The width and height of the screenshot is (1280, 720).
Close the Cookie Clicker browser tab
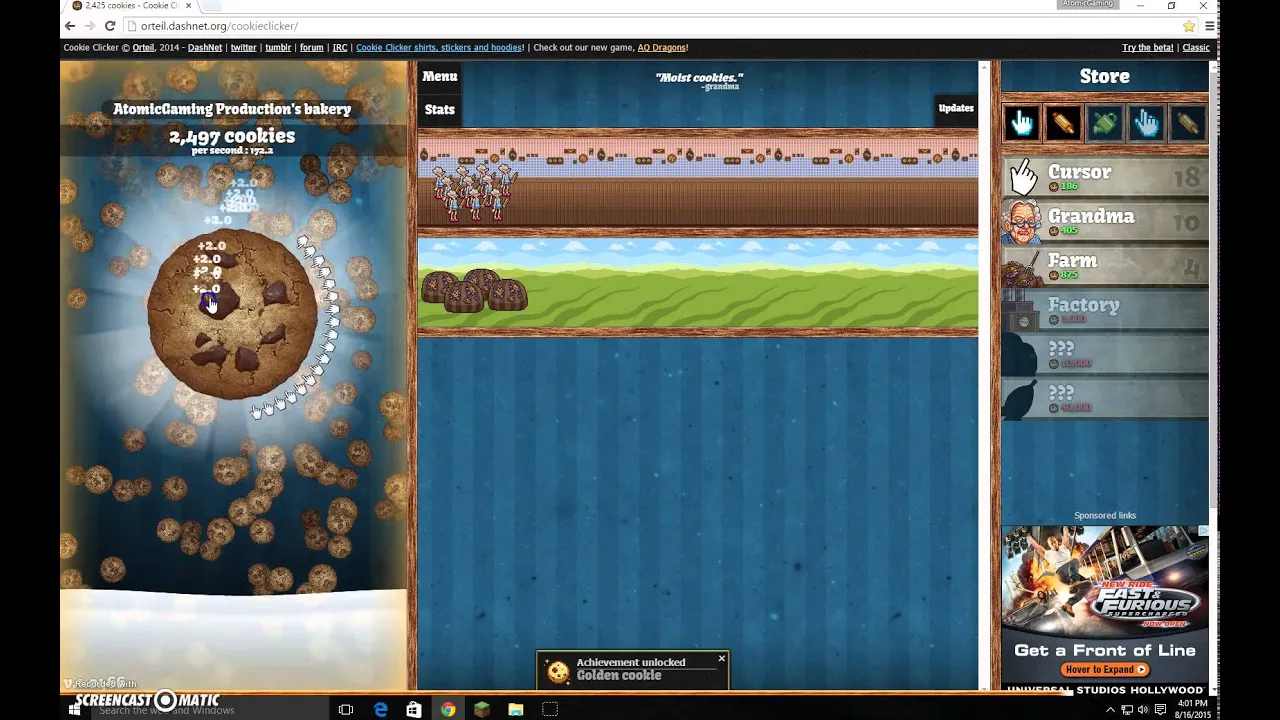[188, 6]
